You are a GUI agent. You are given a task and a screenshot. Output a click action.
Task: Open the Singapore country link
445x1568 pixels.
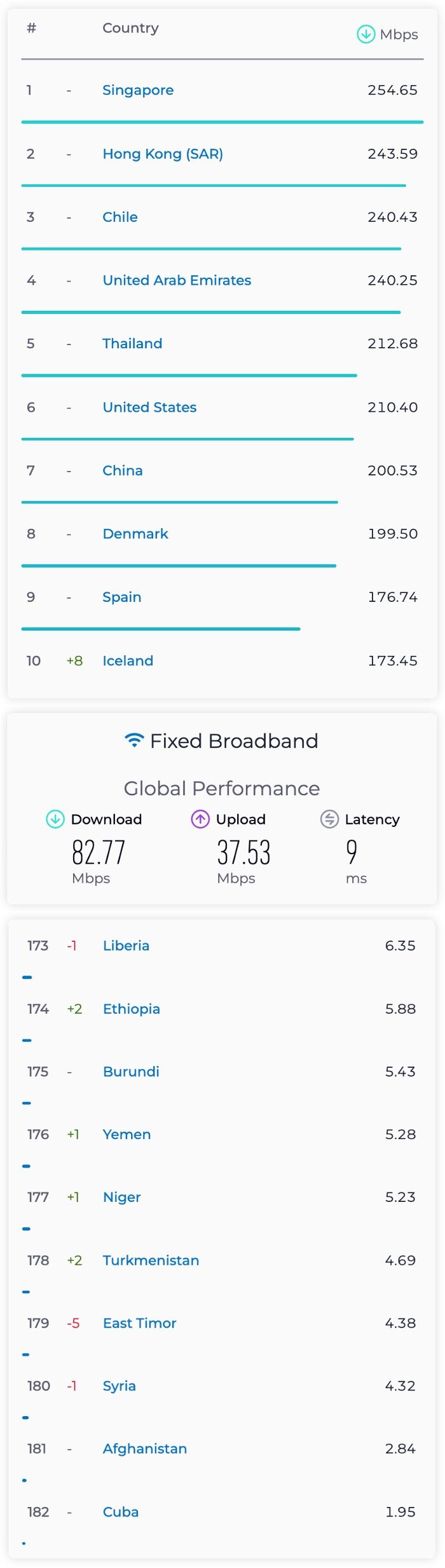[138, 90]
